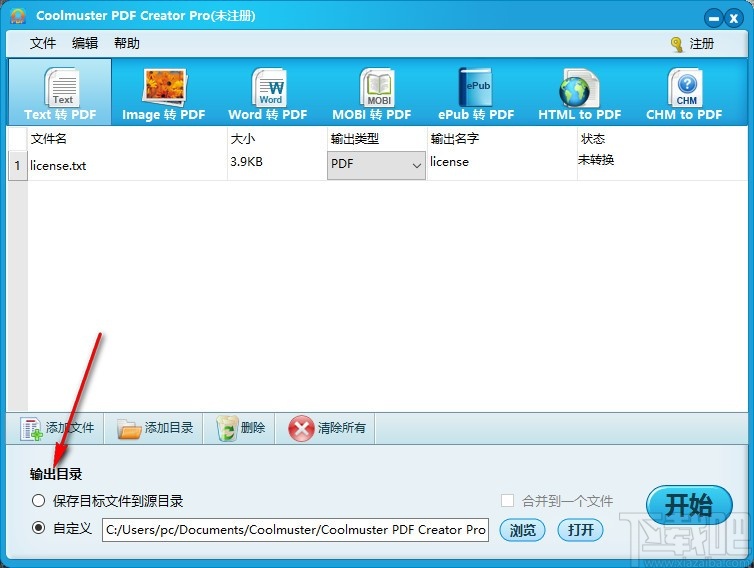Tick the 合并到一个文件 checkbox
Image resolution: width=754 pixels, height=568 pixels.
(507, 501)
